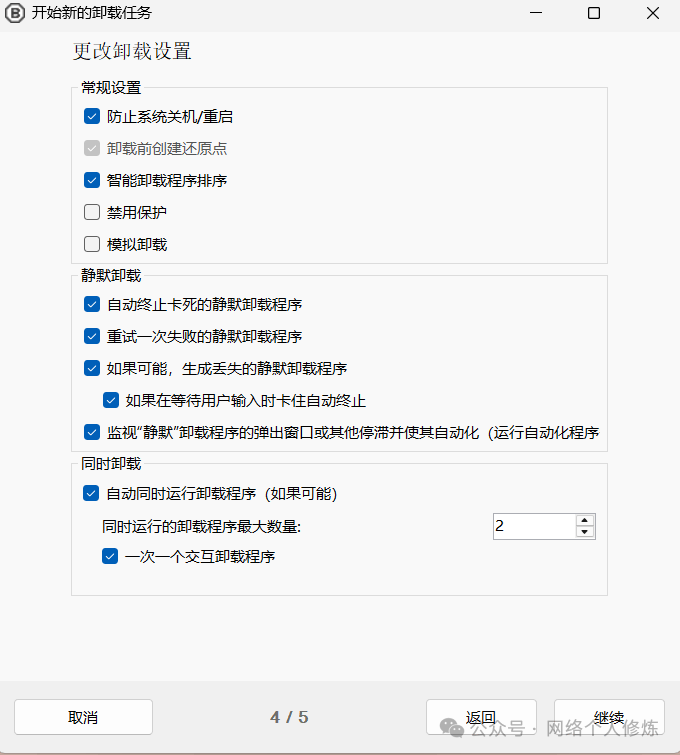Decrease max concurrent uninstallers with down arrow
Screen dimensions: 680x755
585,532
